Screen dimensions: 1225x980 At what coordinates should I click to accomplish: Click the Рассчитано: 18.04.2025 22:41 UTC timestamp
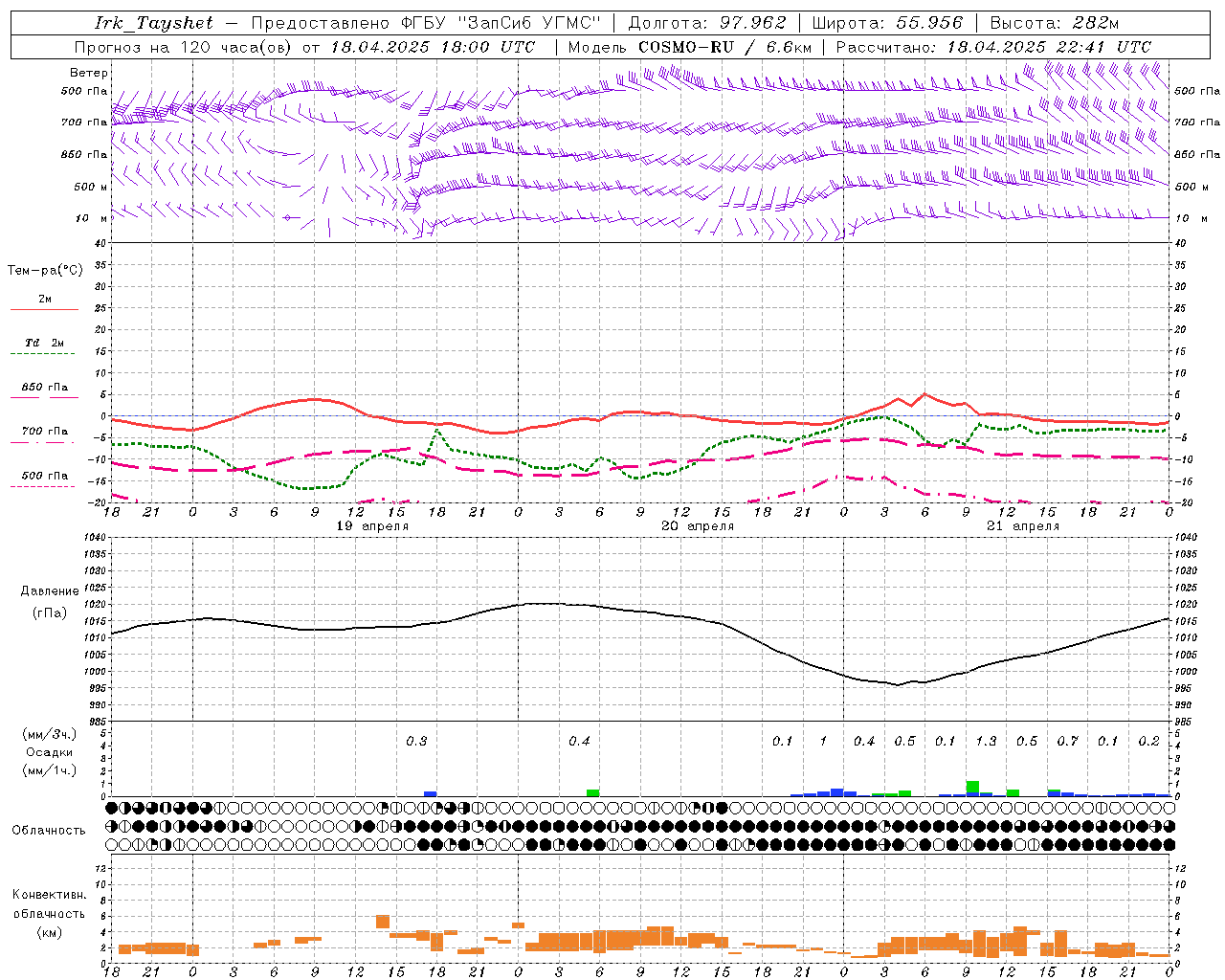993,47
